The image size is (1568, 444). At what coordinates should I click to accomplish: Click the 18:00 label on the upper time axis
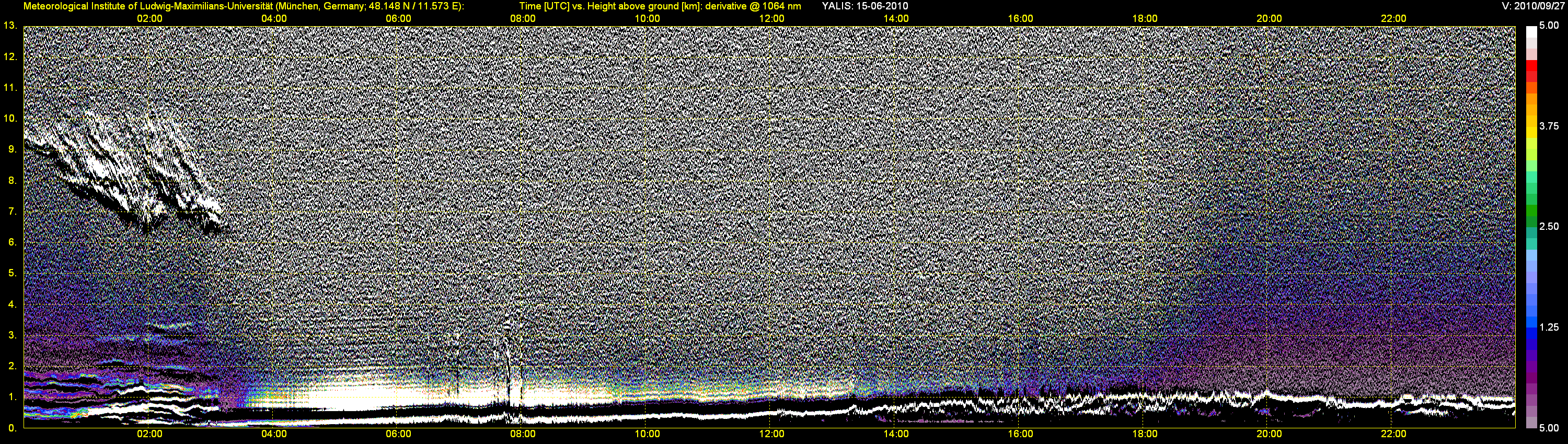coord(1145,19)
